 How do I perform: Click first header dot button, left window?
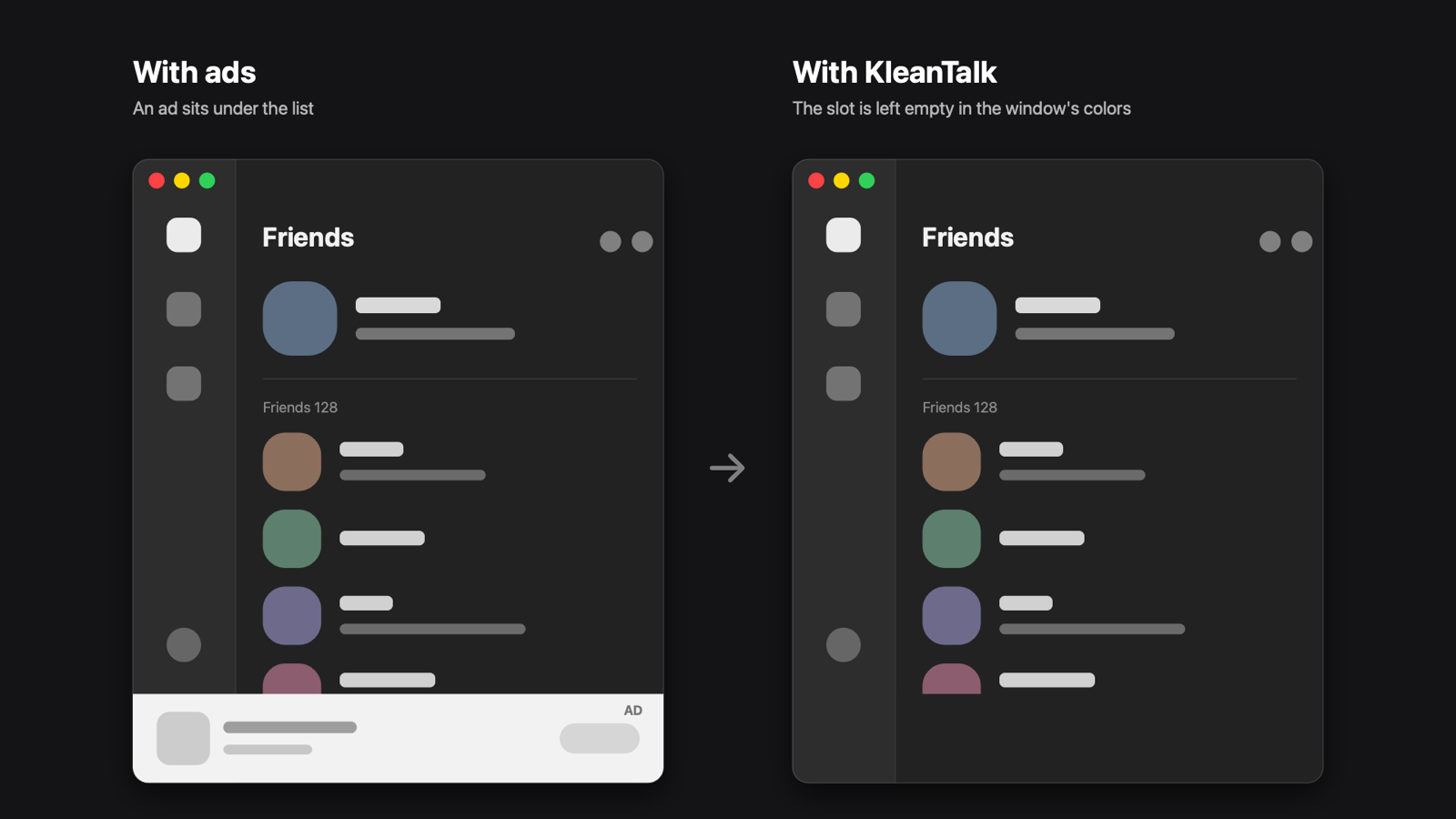tap(611, 241)
